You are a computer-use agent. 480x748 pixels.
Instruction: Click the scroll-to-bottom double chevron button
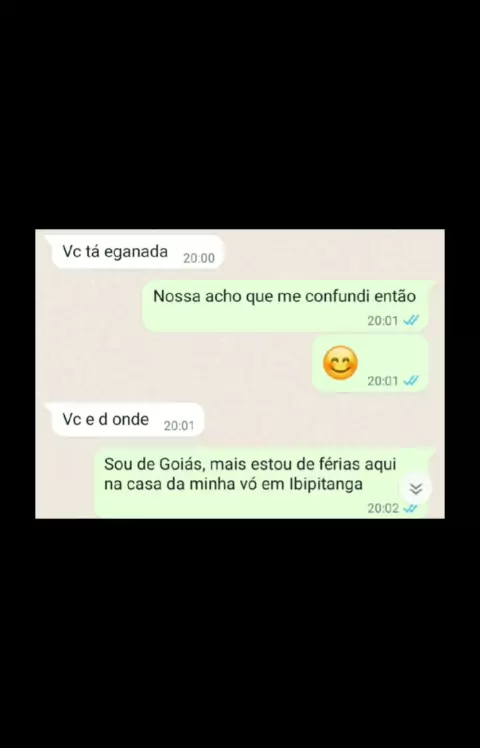click(x=416, y=488)
